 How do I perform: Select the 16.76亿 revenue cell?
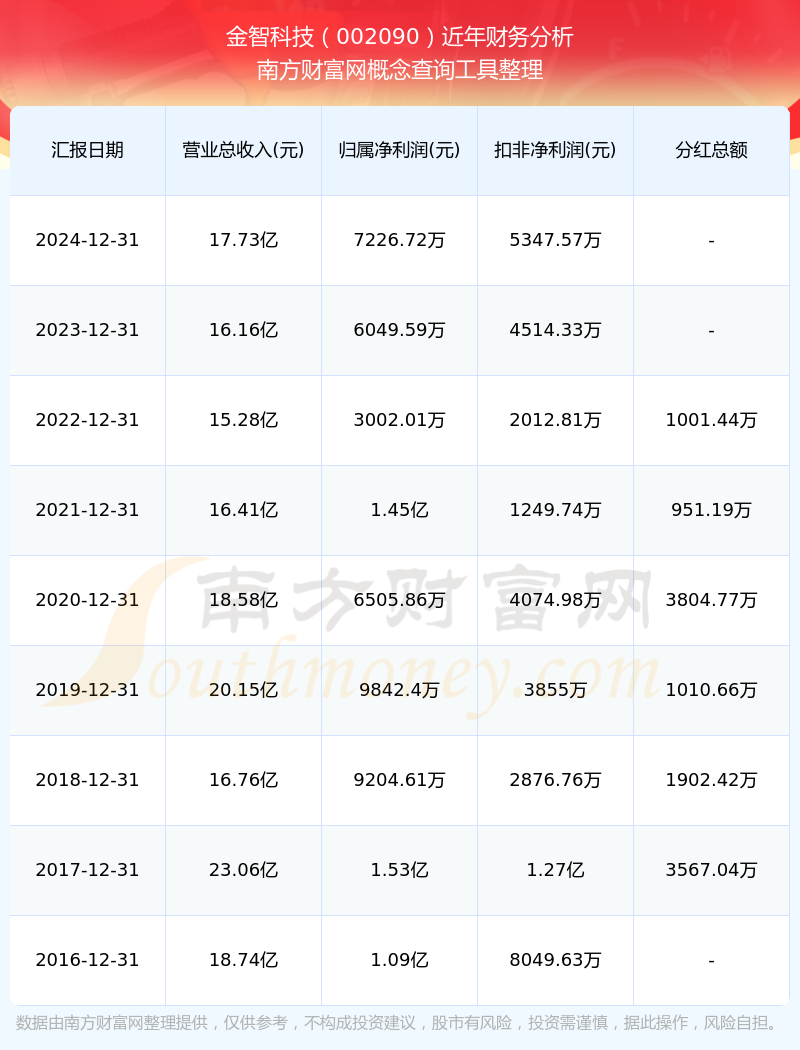tap(244, 780)
